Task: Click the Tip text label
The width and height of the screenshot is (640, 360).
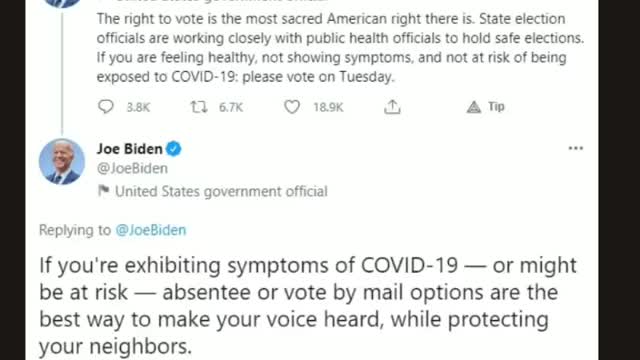Action: pyautogui.click(x=496, y=107)
